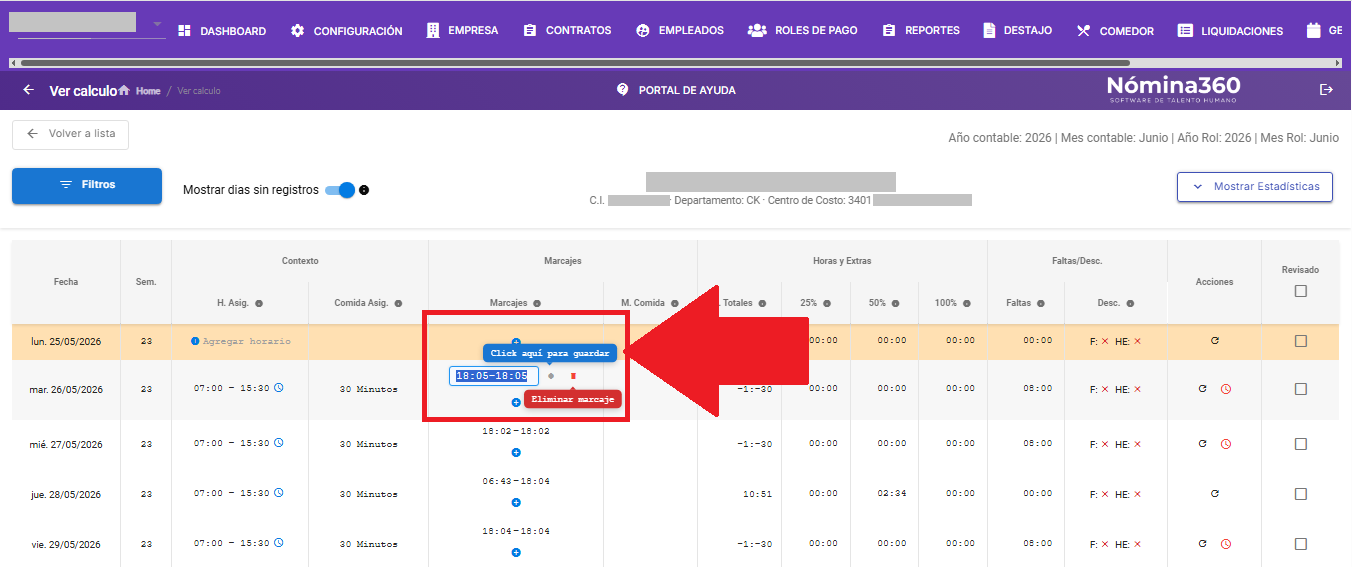Recalculate the lun. 25/05/2026 row with refresh icon
This screenshot has width=1352, height=567.
[x=1215, y=341]
